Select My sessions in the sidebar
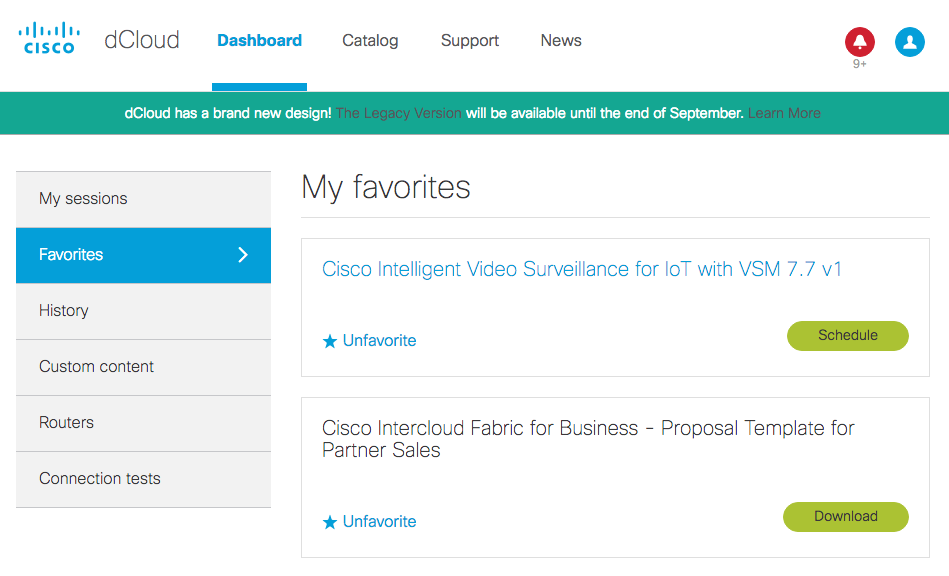This screenshot has height=576, width=949. (83, 199)
